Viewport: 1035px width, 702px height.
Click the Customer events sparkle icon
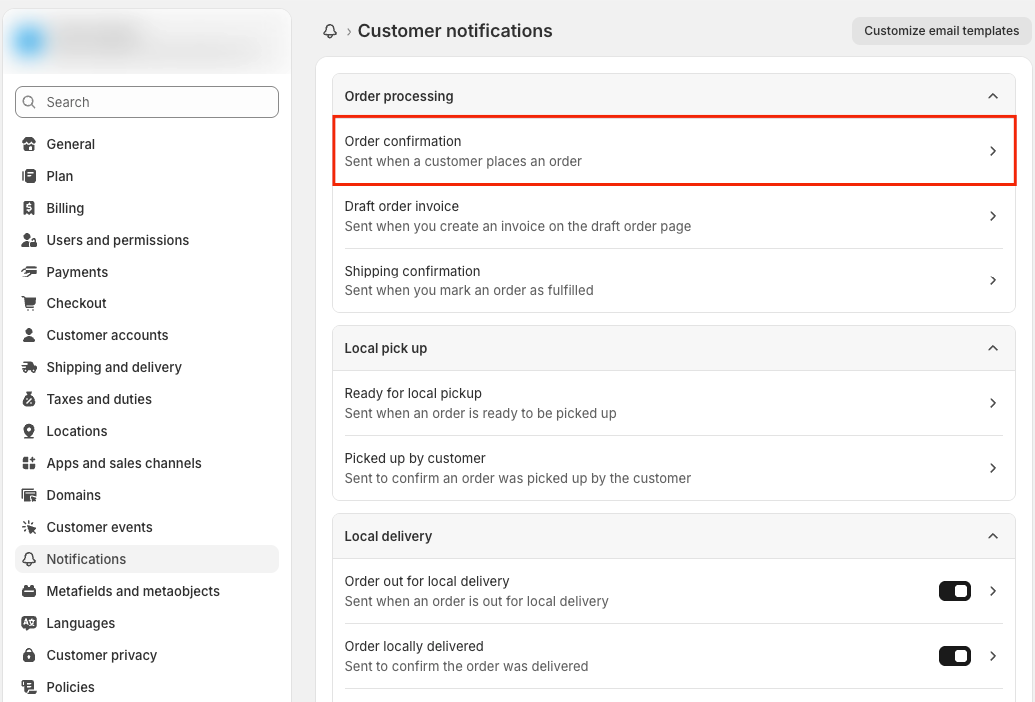[x=29, y=527]
